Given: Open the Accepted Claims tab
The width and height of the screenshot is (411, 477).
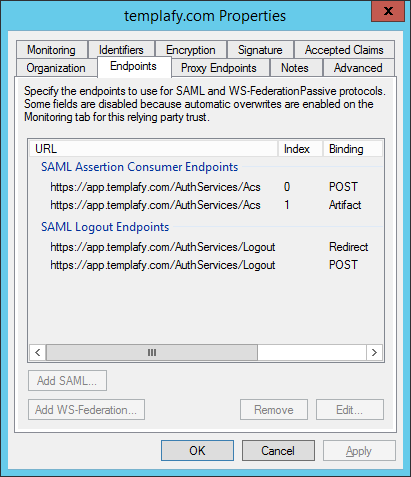Looking at the screenshot, I should [x=344, y=50].
